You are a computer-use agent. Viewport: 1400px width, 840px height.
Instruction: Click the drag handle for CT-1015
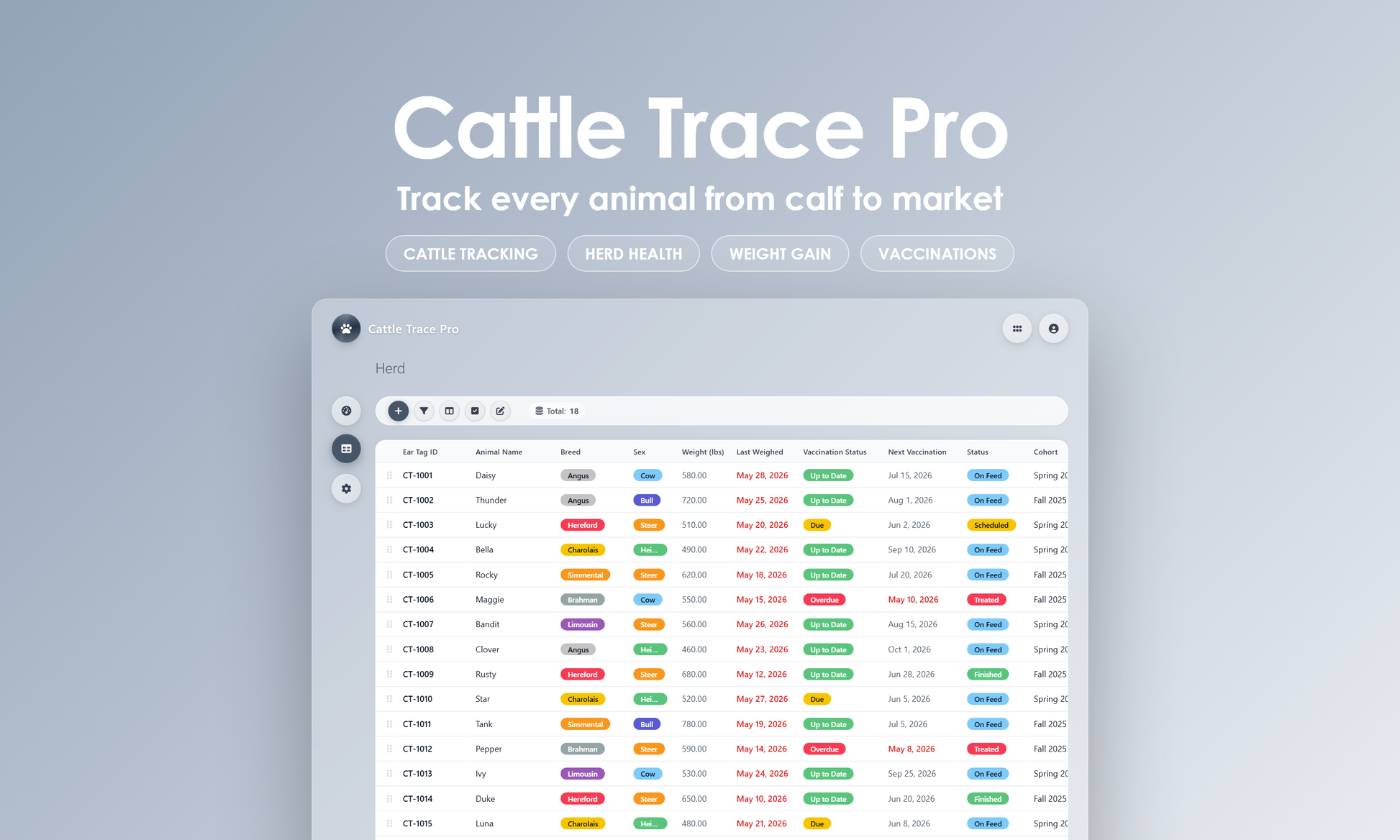[389, 823]
